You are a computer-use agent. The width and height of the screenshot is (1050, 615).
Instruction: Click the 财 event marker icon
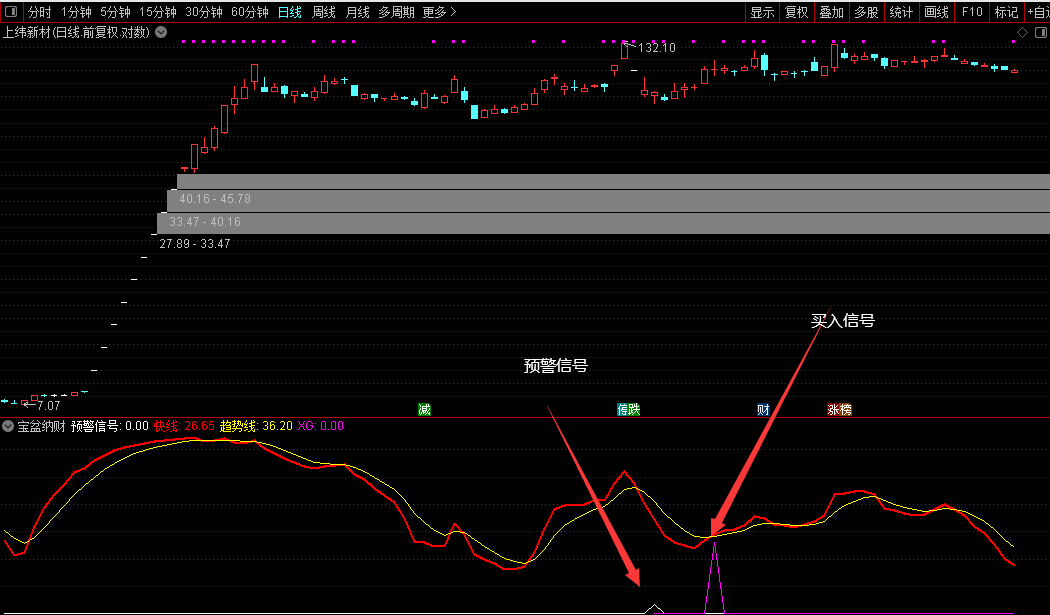[x=763, y=409]
